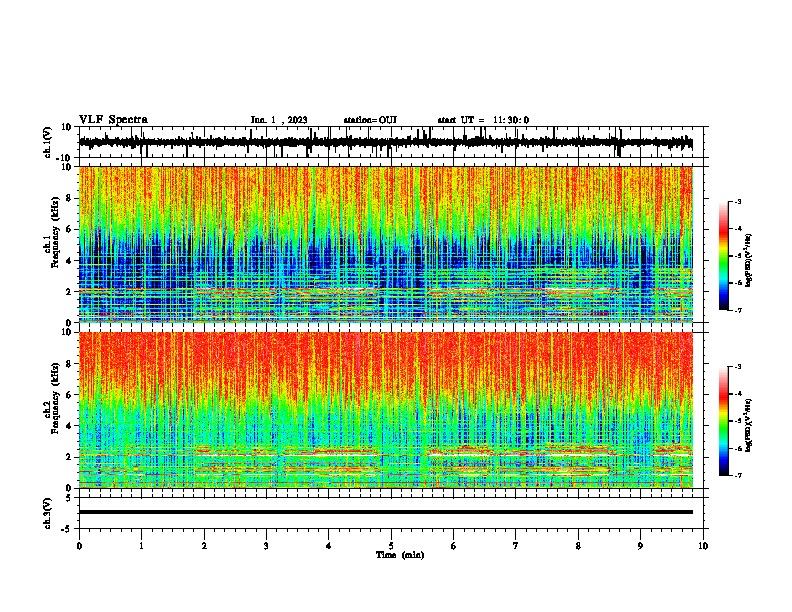Click the '8' kHz tick on ch.2 frequency axis
Viewport: 792px width, 612px height.
70,364
